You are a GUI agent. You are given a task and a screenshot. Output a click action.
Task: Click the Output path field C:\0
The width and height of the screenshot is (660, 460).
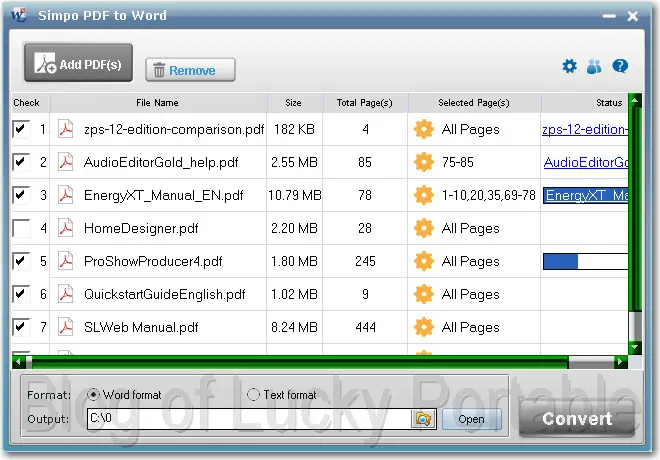(249, 419)
